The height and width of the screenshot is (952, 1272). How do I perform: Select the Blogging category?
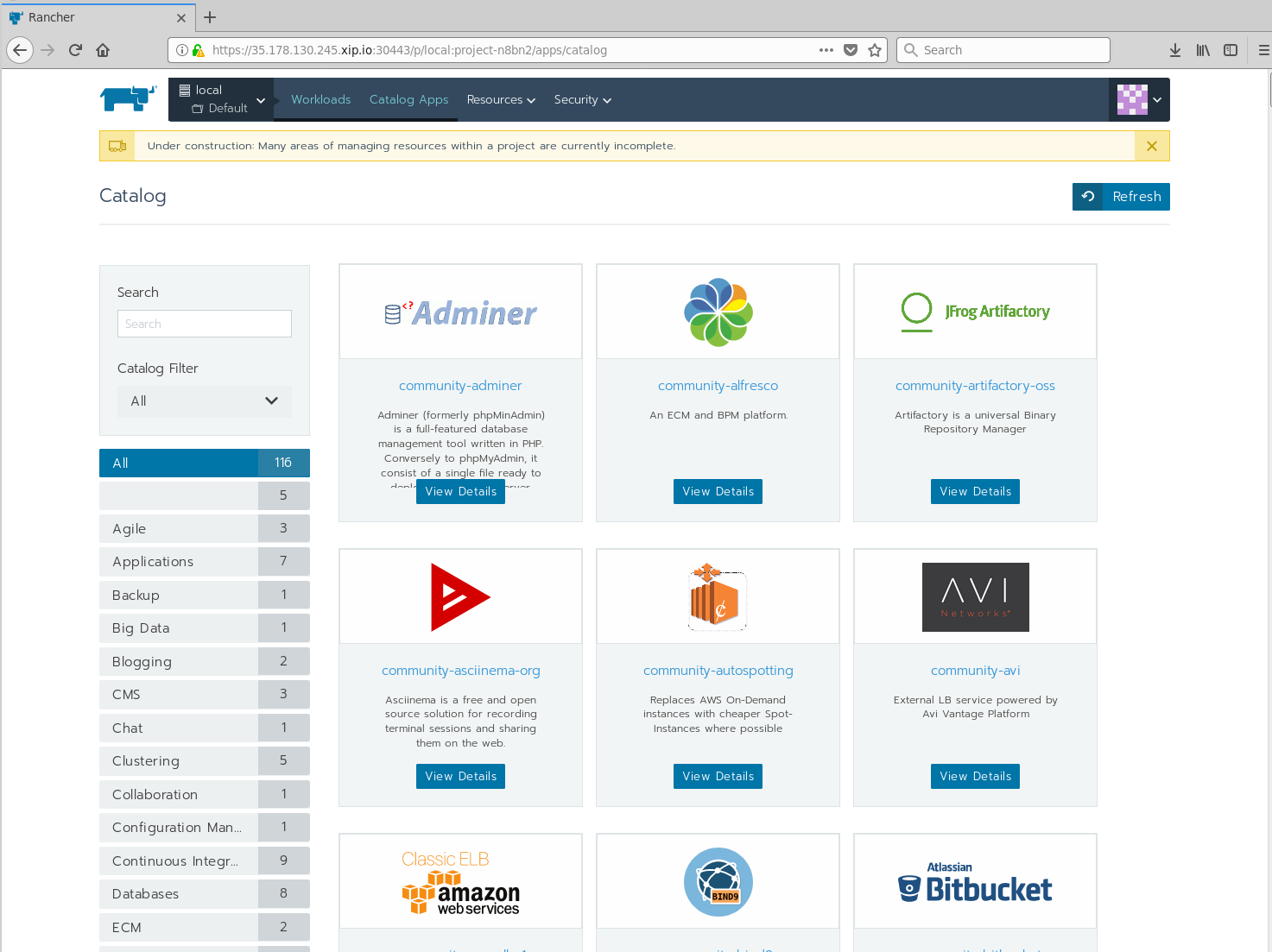[205, 661]
